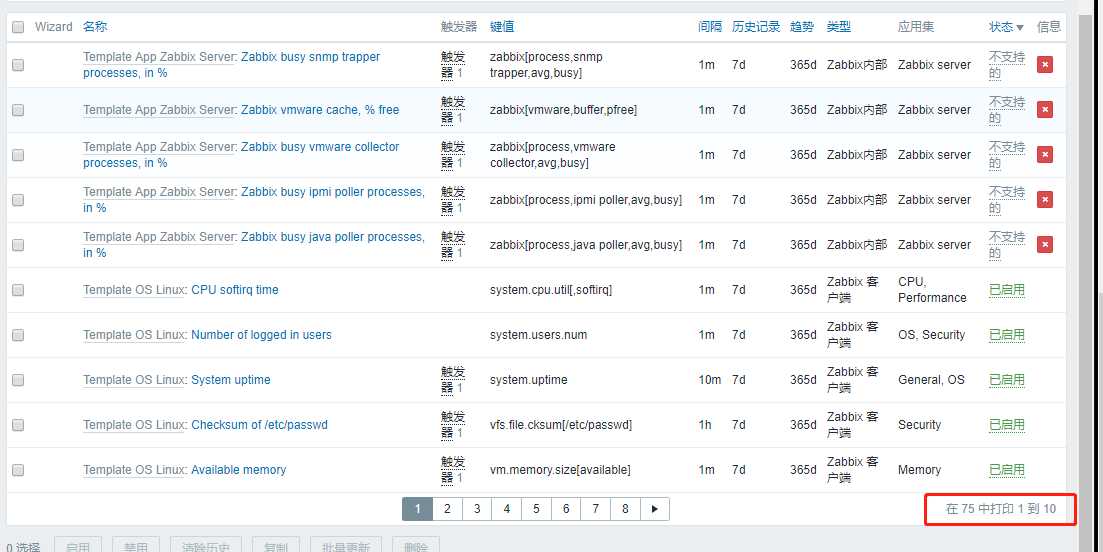The width and height of the screenshot is (1103, 552).
Task: Open the Checksum of /etc/passwd item
Action: point(260,425)
